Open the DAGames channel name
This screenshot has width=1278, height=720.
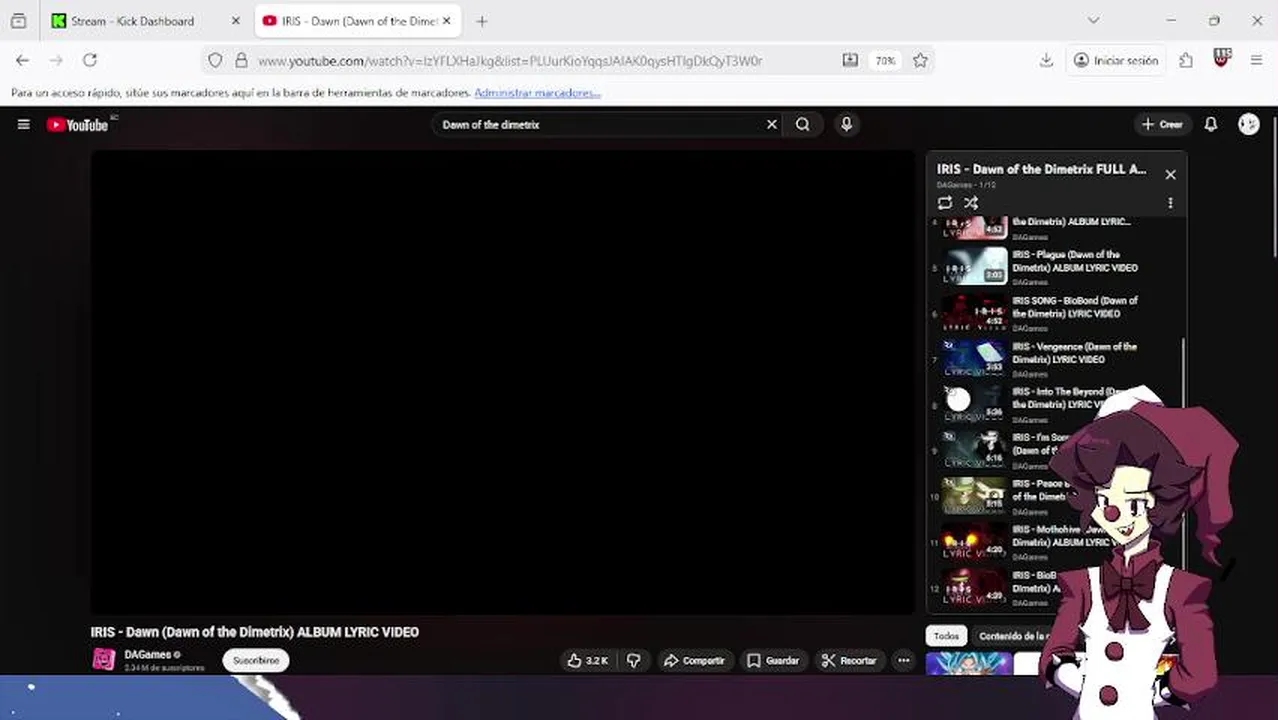[147, 655]
